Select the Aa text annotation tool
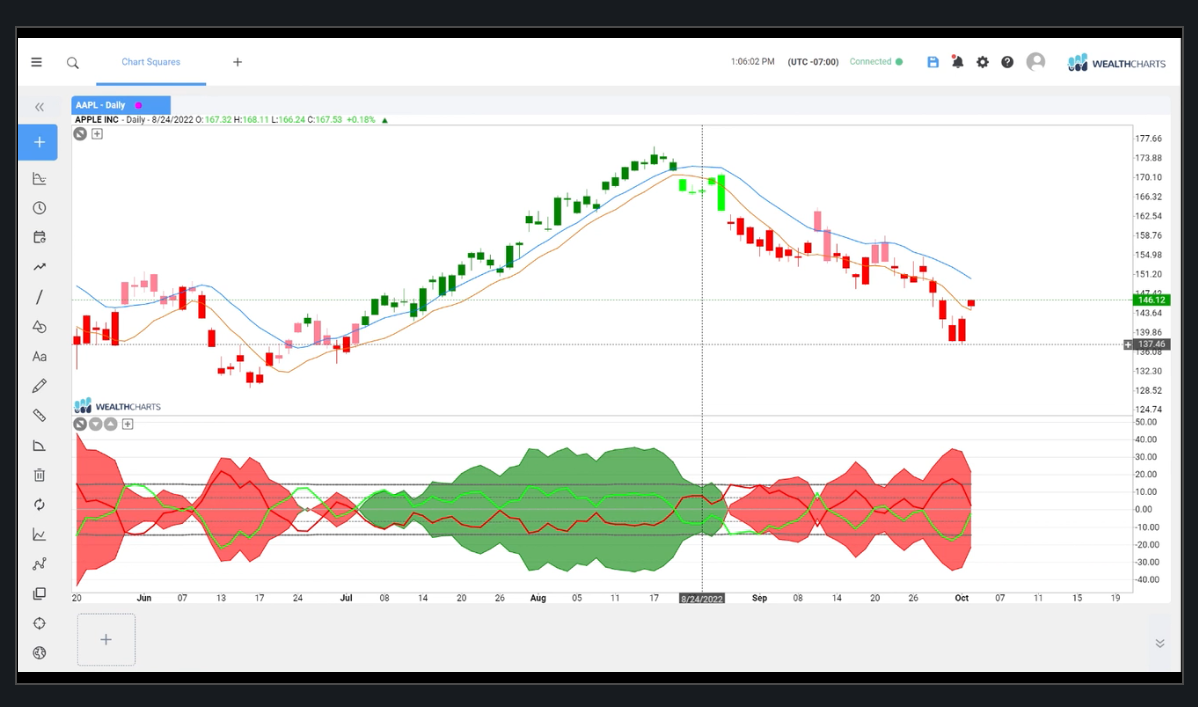Image resolution: width=1198 pixels, height=707 pixels. point(40,356)
